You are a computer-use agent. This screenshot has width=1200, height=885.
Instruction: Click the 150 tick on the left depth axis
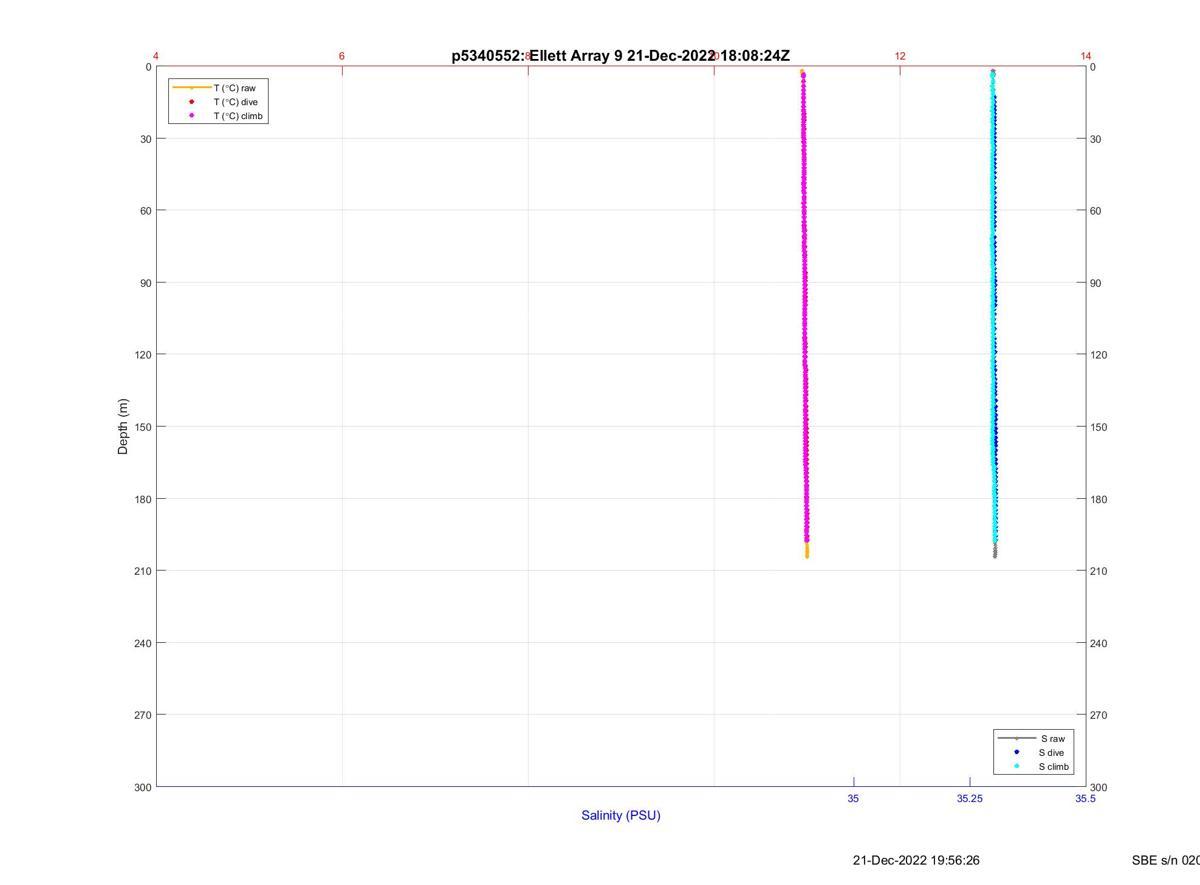pyautogui.click(x=142, y=427)
